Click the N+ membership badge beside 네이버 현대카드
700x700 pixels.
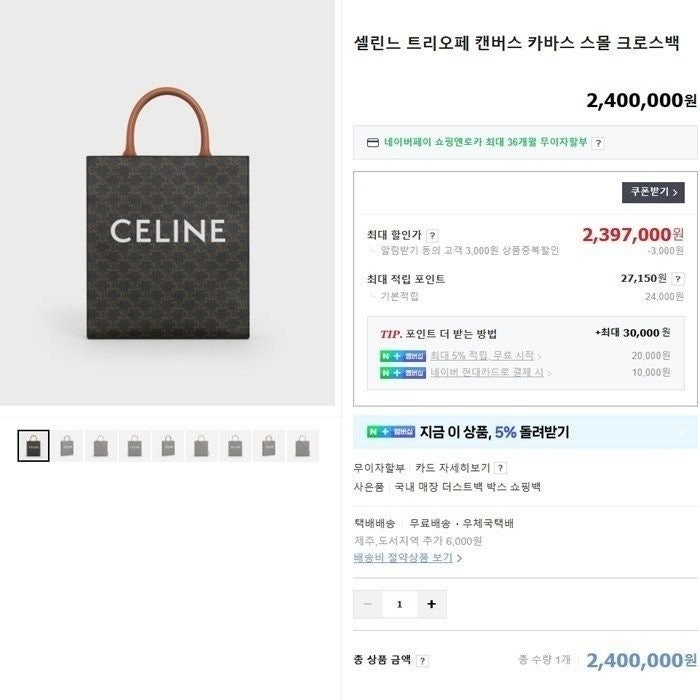[x=403, y=372]
